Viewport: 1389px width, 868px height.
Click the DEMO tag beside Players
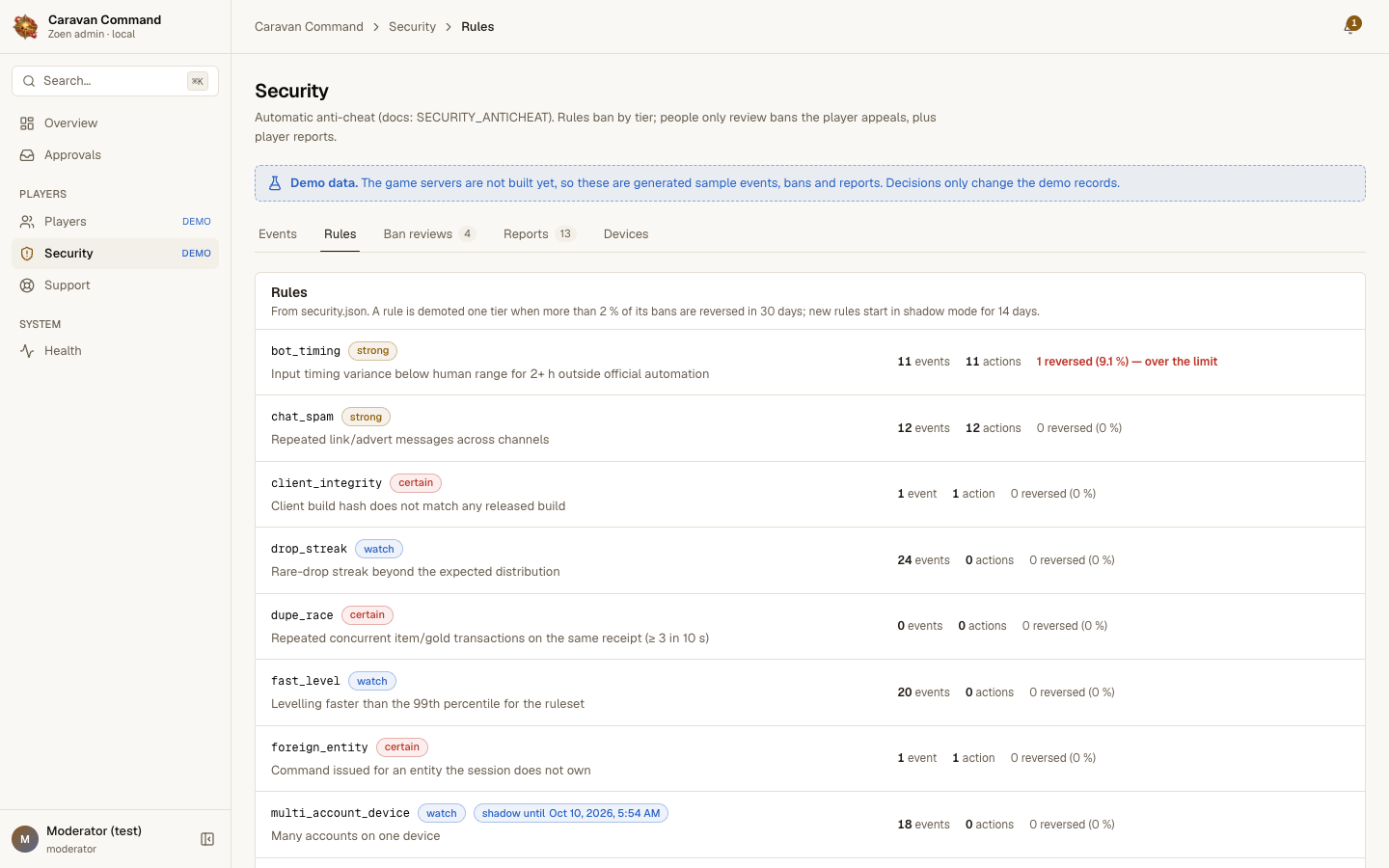[x=197, y=222]
